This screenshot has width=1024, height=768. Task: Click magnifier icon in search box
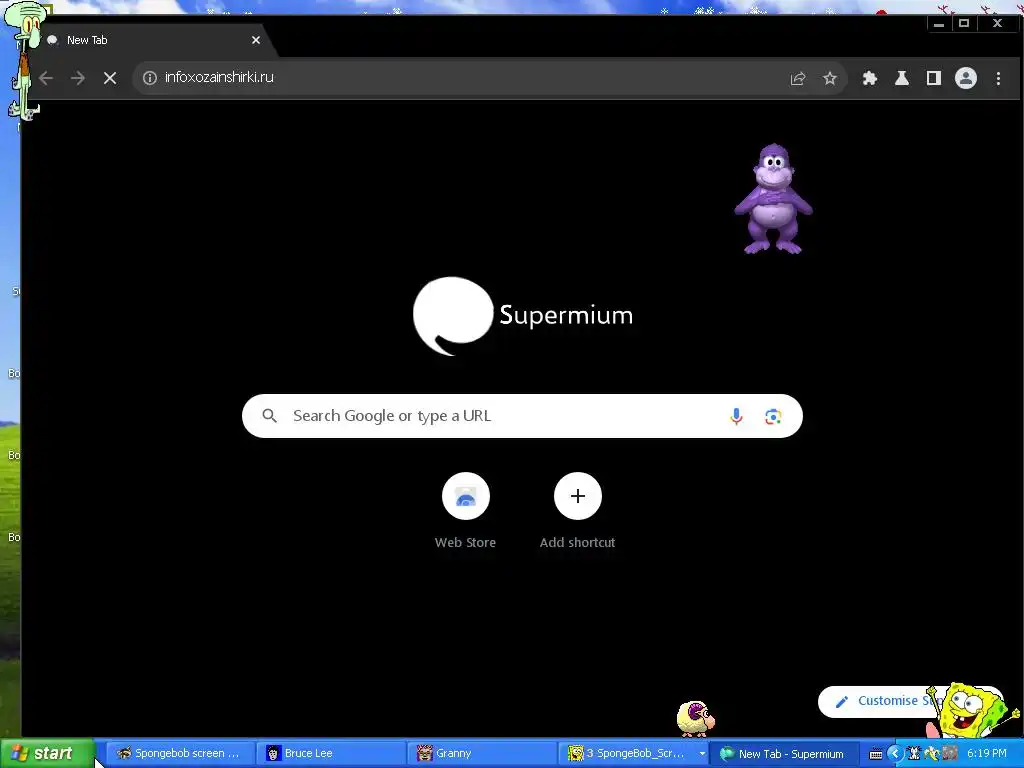tap(269, 415)
